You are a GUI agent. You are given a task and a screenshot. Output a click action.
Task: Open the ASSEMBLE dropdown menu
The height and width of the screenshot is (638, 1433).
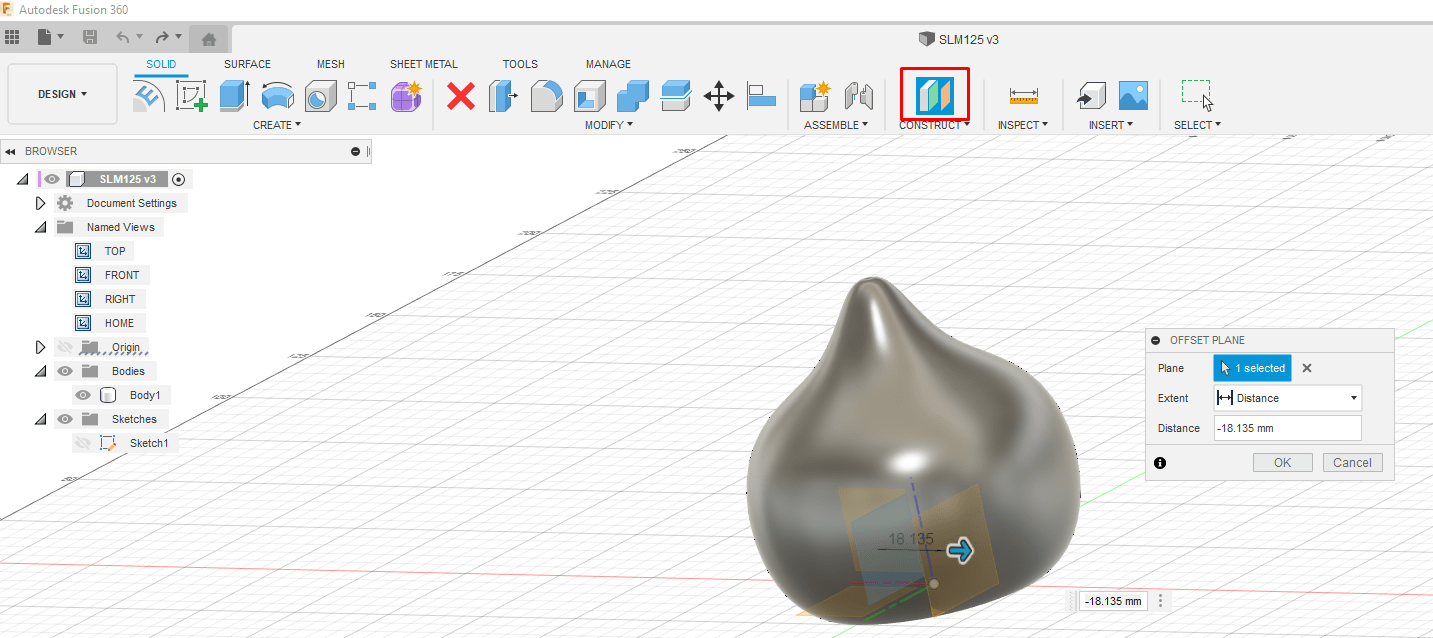pyautogui.click(x=837, y=125)
